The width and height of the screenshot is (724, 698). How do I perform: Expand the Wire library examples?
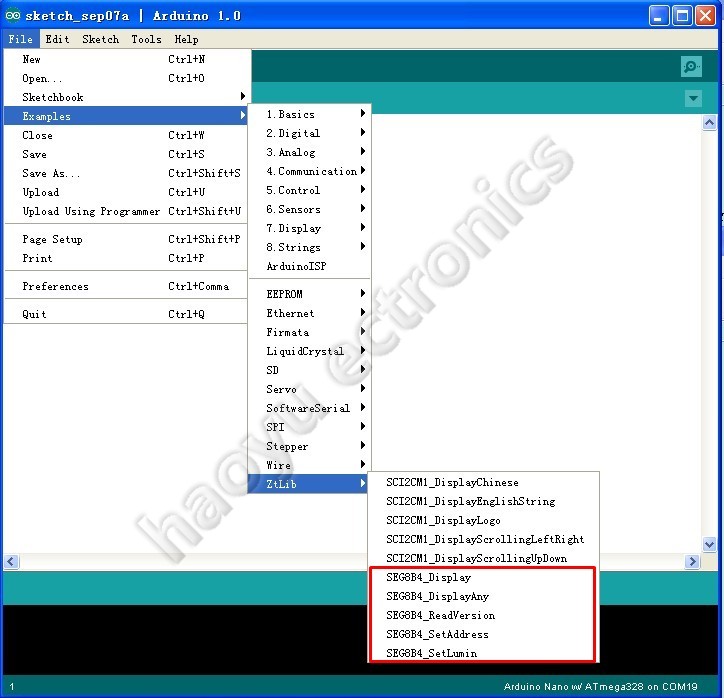(x=309, y=465)
